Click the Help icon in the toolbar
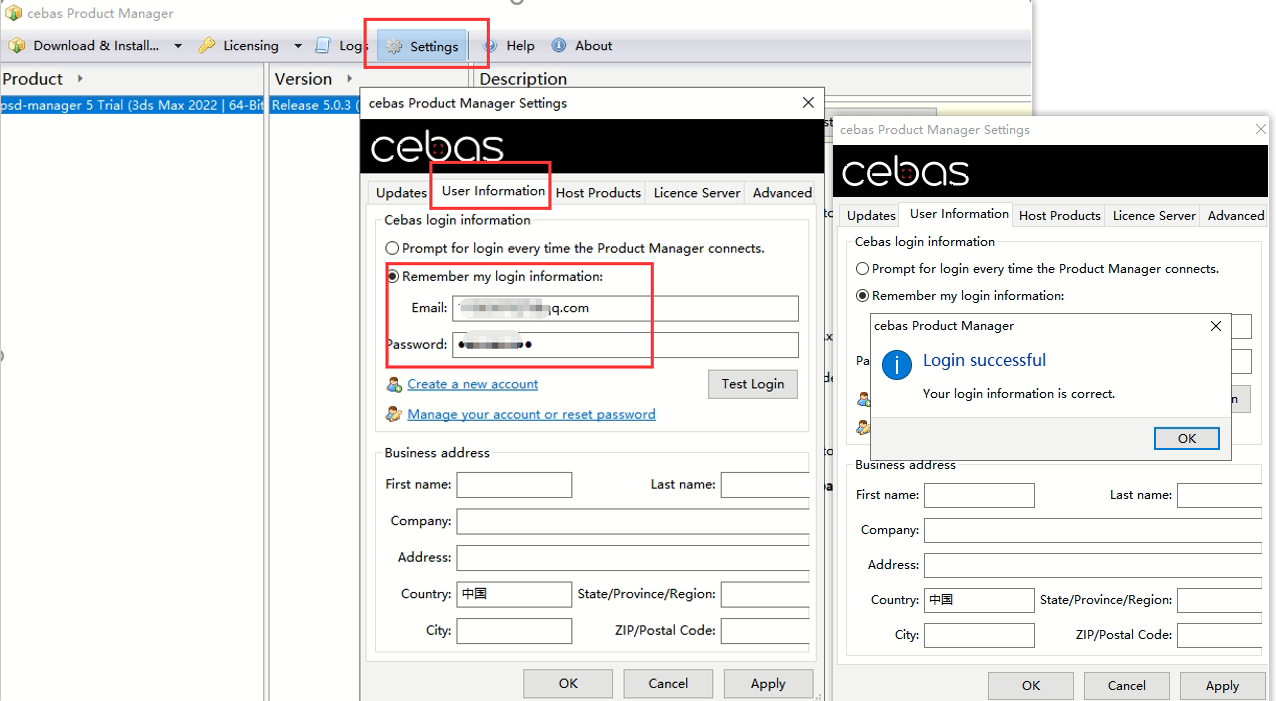Viewport: 1276px width, 701px height. pyautogui.click(x=490, y=46)
